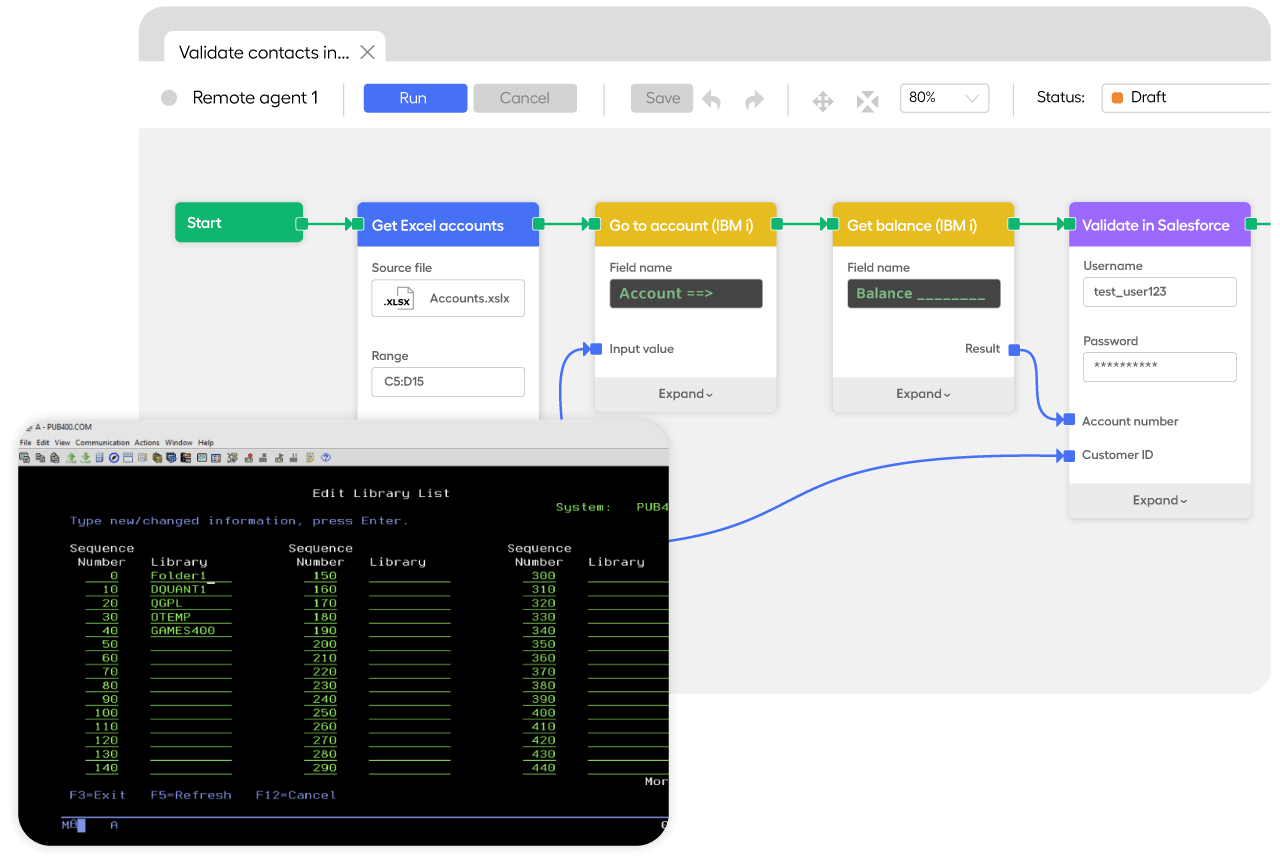The image size is (1280, 867).
Task: Click the green play macro icon in PUB400
Action: point(279,458)
